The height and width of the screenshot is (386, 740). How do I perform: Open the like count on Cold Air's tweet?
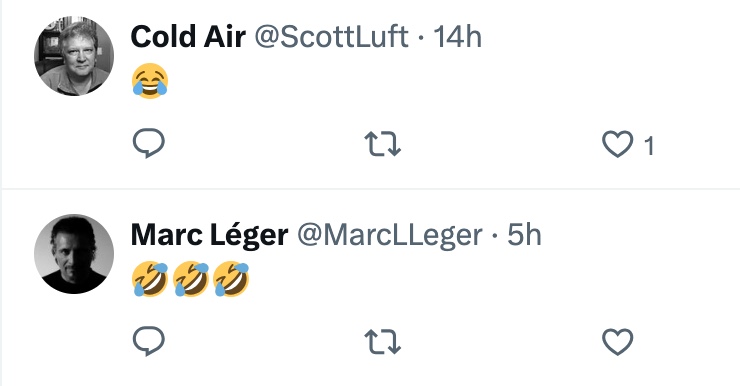(x=649, y=145)
